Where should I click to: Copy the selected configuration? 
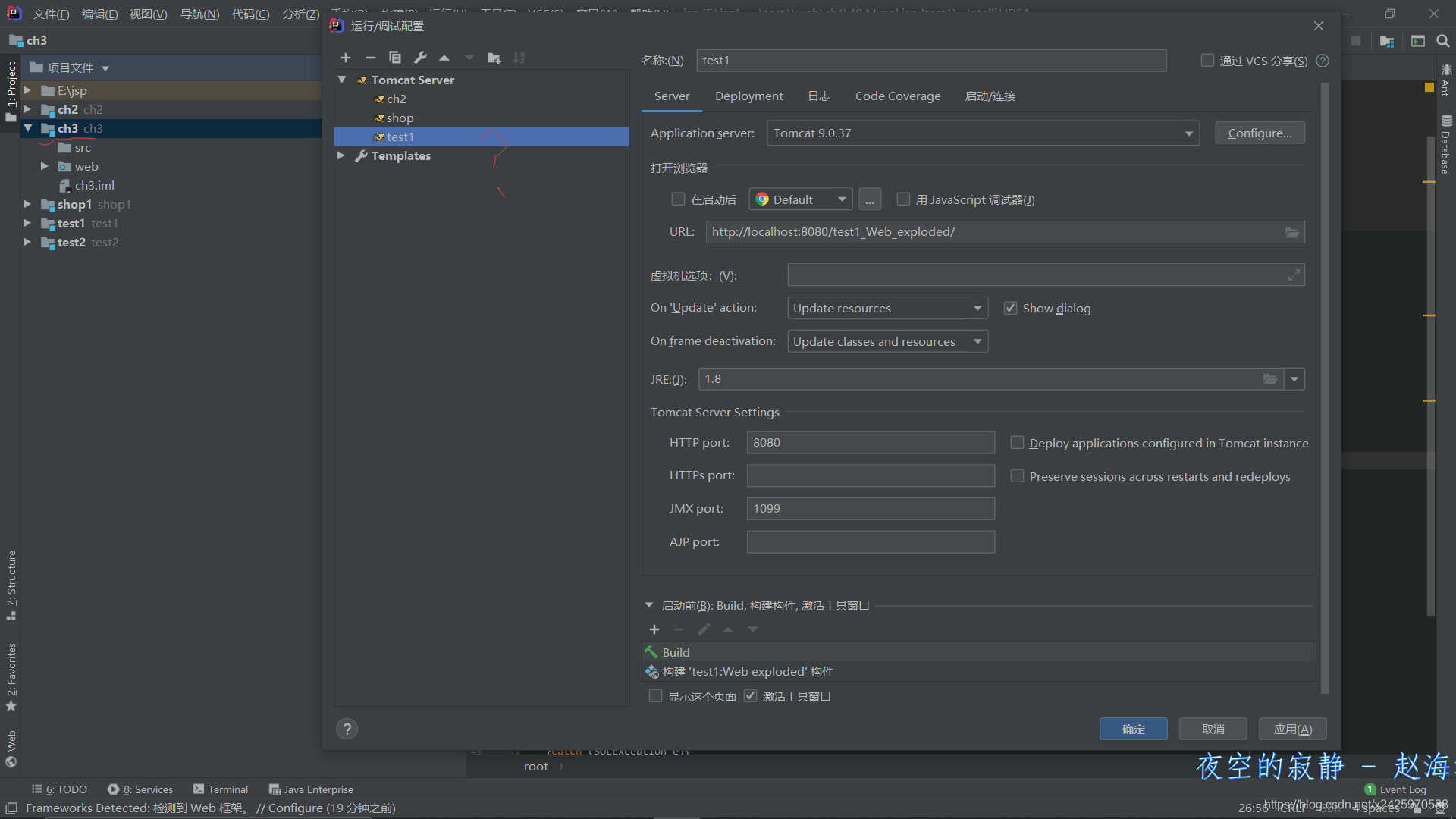[395, 58]
